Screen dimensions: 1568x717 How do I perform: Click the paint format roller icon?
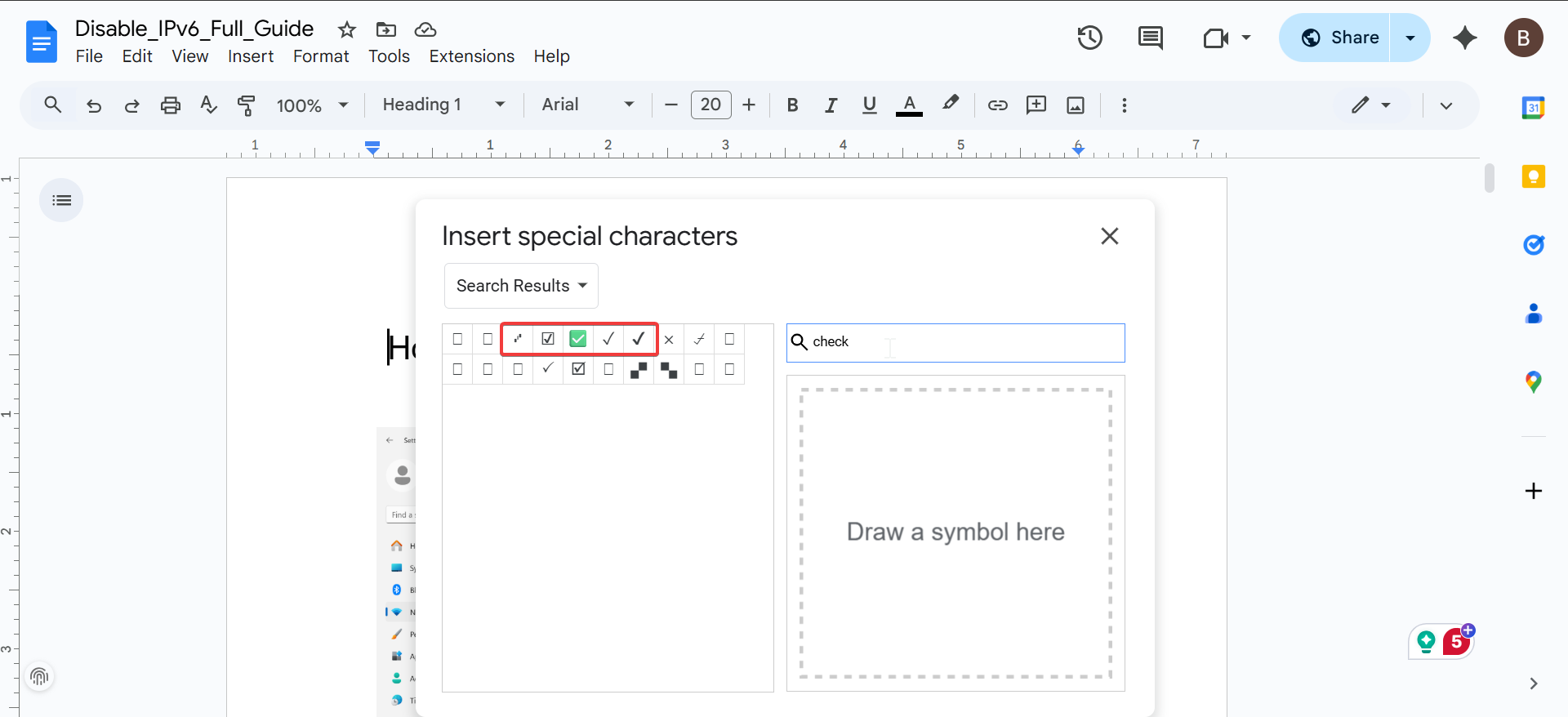(x=246, y=105)
